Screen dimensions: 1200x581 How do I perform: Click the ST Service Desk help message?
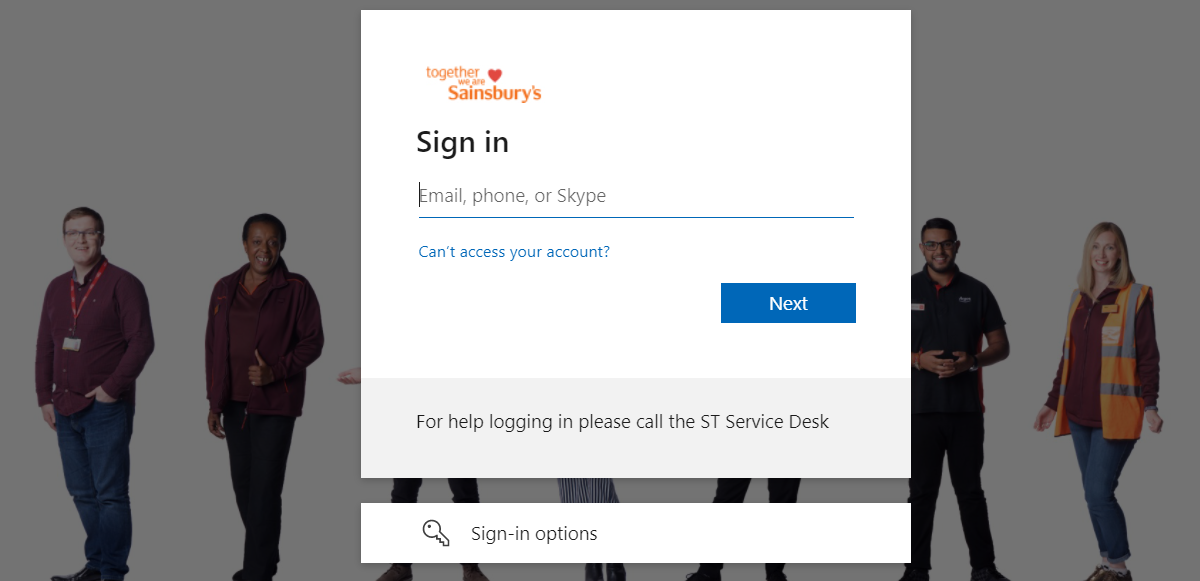coord(622,421)
